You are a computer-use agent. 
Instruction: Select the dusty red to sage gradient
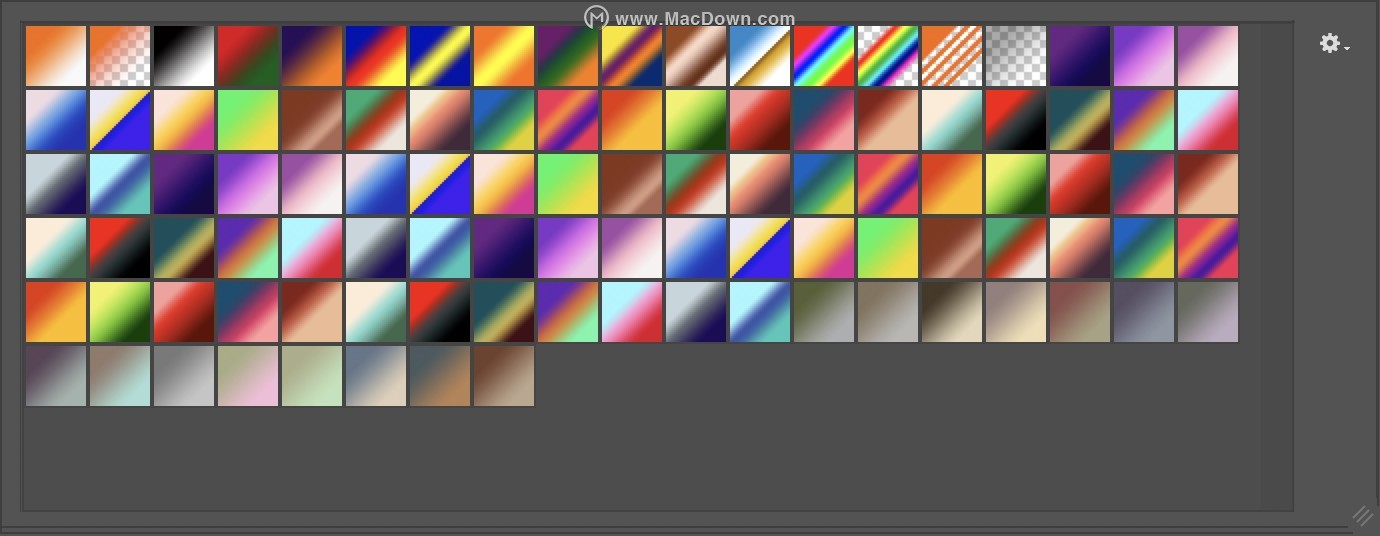pos(1080,312)
